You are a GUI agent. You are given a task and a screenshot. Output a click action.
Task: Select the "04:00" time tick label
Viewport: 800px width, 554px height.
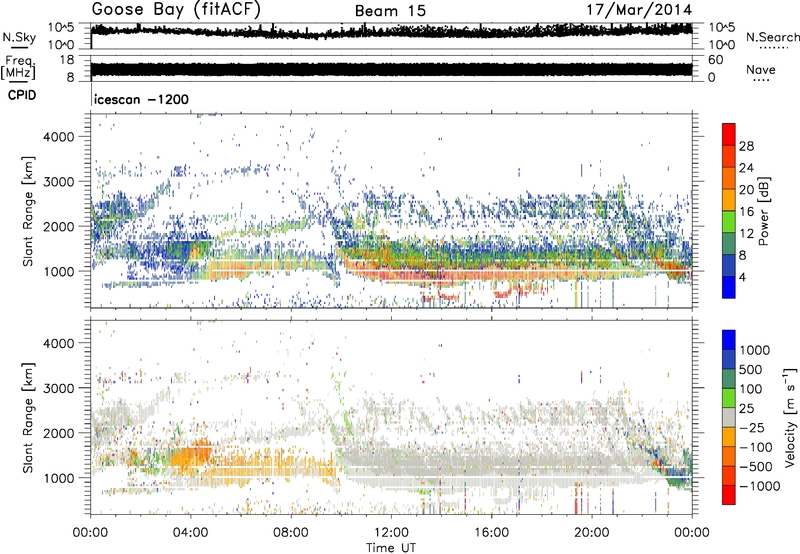(190, 533)
